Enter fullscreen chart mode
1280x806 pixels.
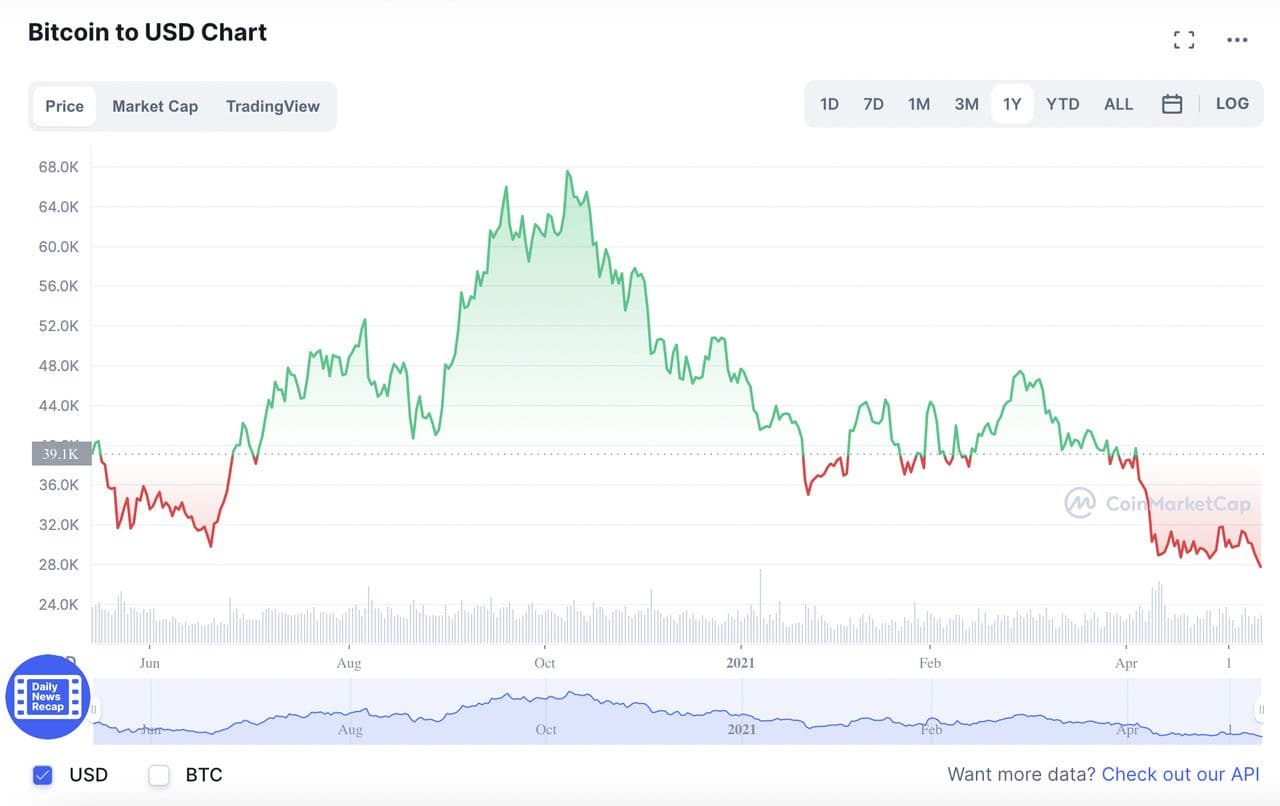[x=1184, y=40]
